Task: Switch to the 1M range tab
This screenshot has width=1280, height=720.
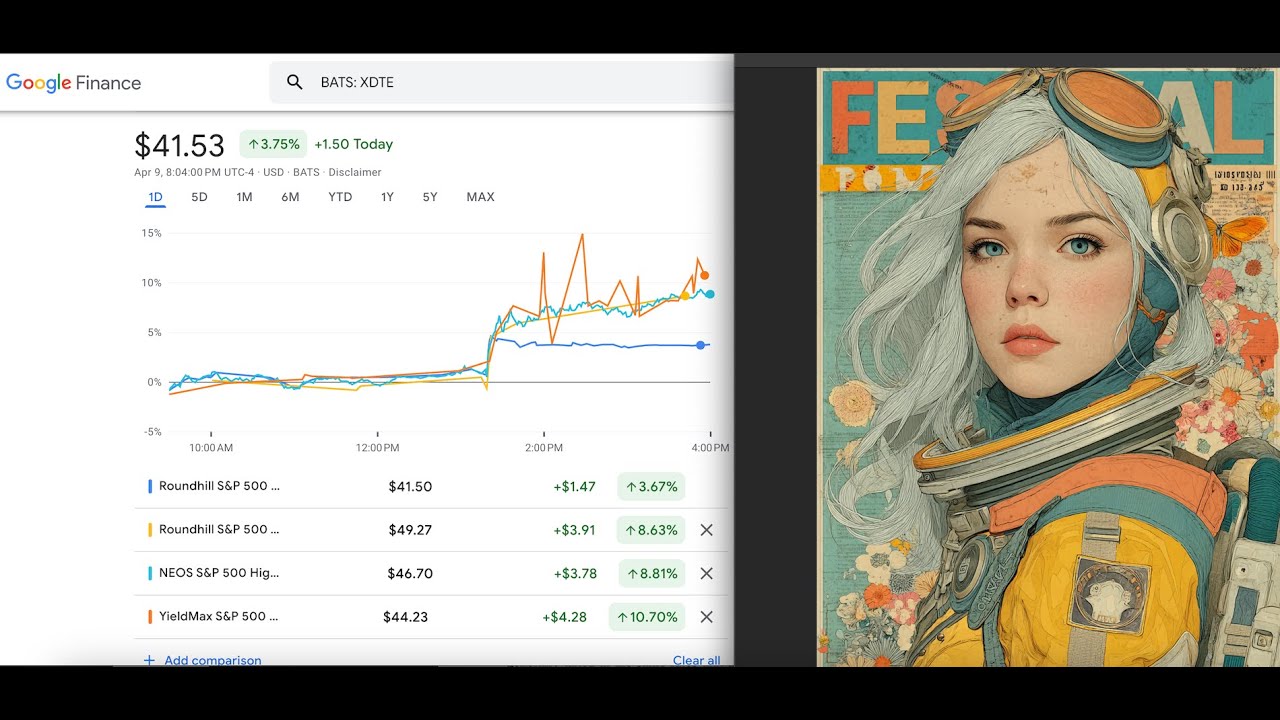Action: [244, 197]
